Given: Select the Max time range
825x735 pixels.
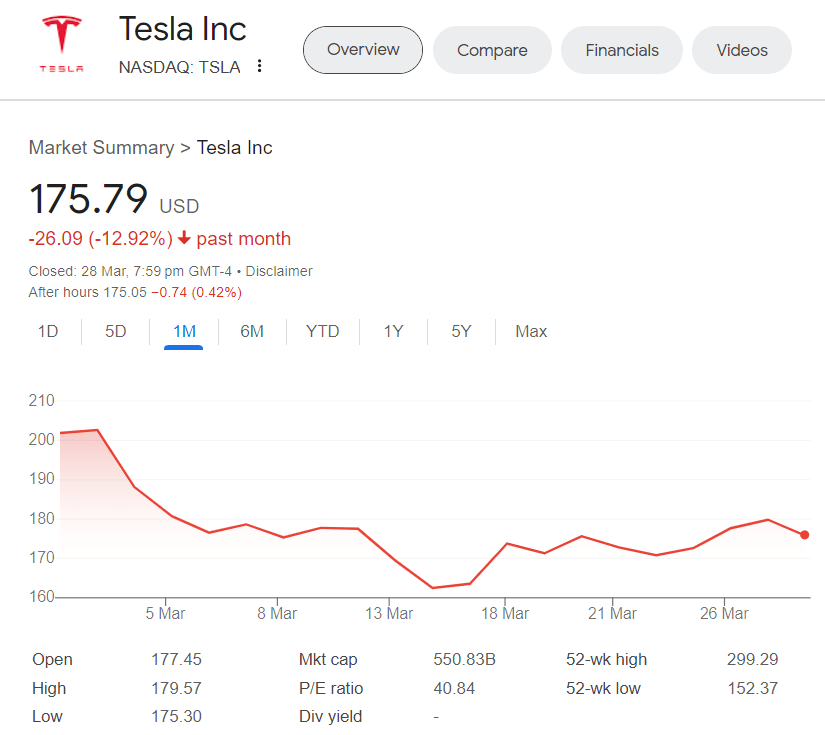Looking at the screenshot, I should pyautogui.click(x=531, y=332).
